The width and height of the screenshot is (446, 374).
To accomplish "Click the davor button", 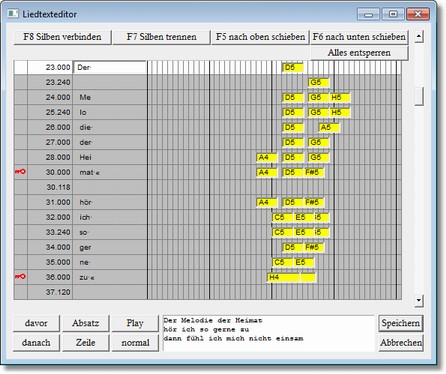I will (x=36, y=323).
